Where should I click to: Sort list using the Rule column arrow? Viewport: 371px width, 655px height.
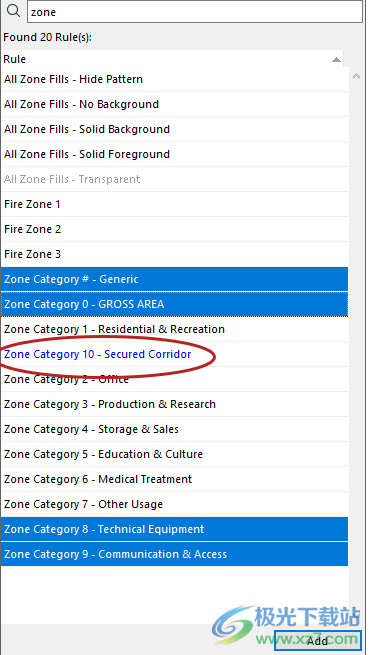[336, 60]
